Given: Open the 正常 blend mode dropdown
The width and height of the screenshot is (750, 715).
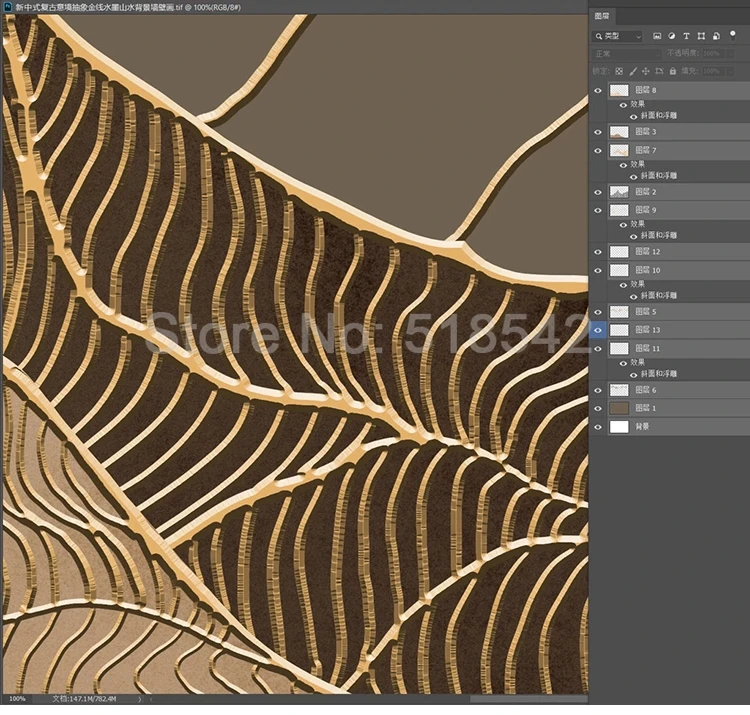Looking at the screenshot, I should tap(628, 54).
